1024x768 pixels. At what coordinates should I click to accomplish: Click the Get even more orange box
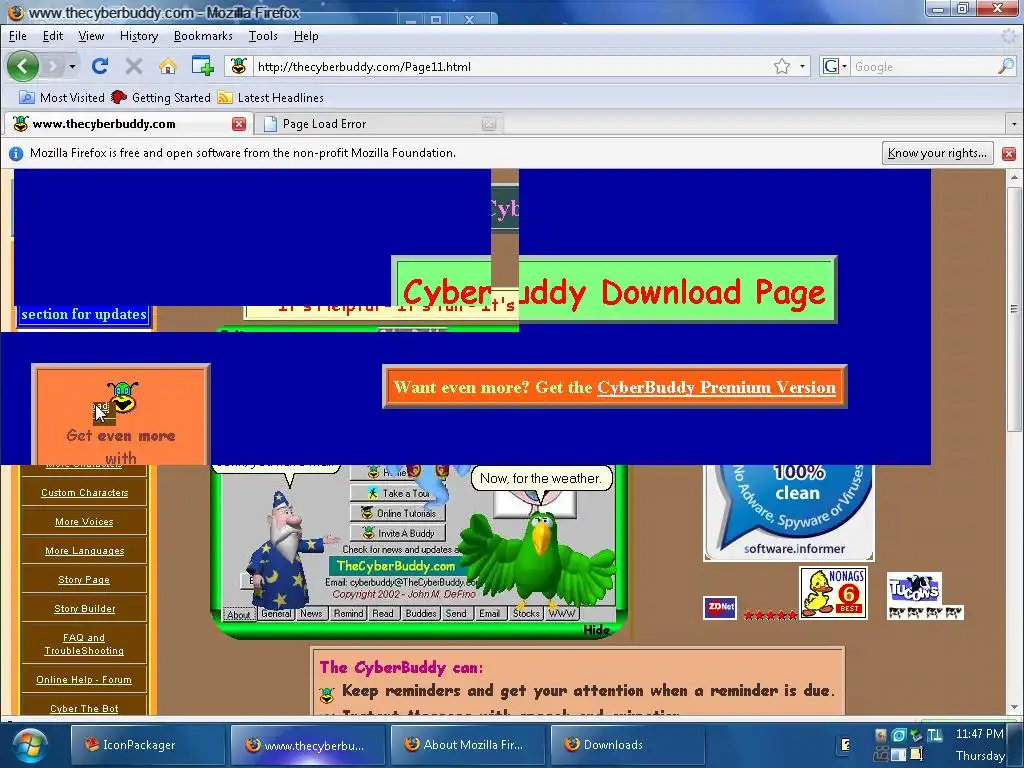click(x=121, y=415)
